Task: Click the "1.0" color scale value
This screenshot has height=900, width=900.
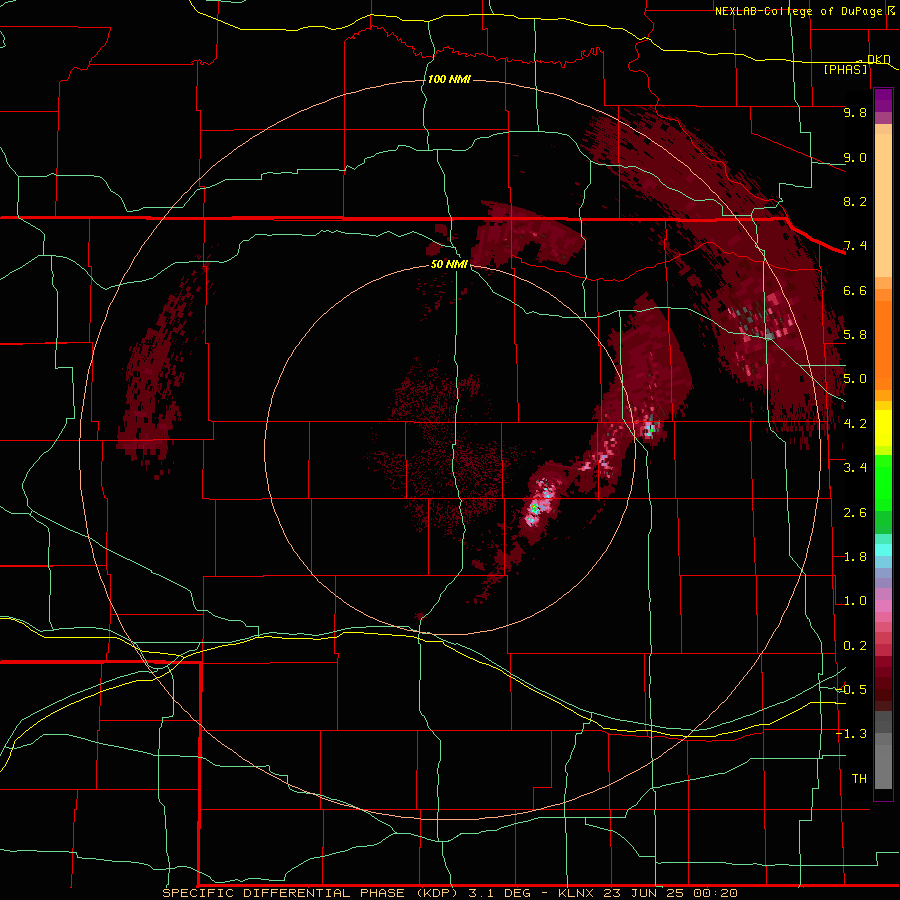Action: [x=855, y=601]
